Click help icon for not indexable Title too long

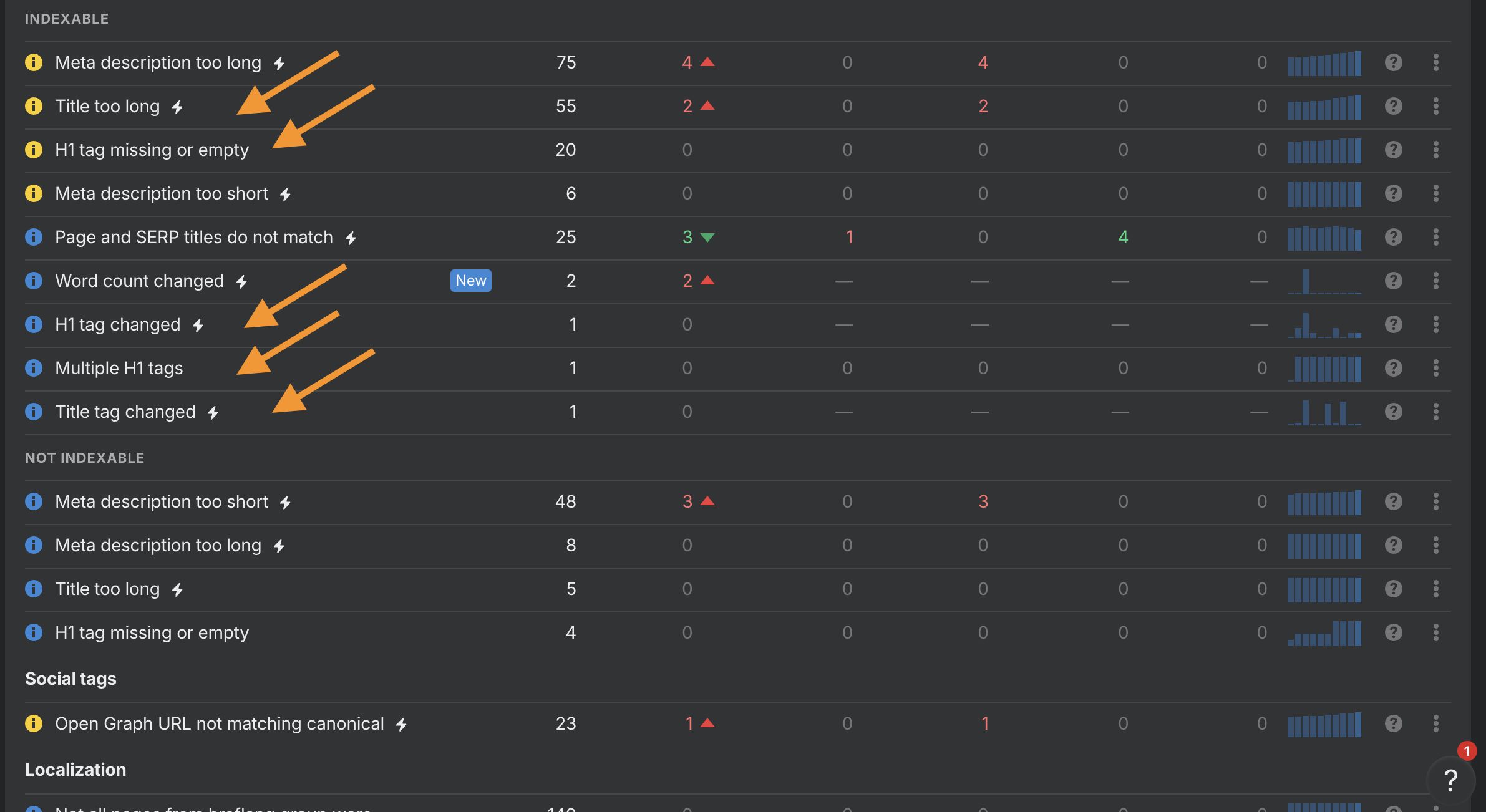(1393, 589)
